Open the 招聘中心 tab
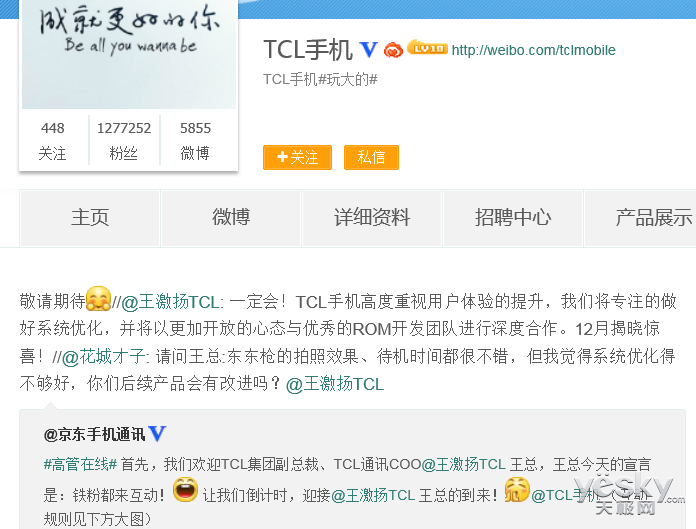Image resolution: width=696 pixels, height=529 pixels. (513, 218)
